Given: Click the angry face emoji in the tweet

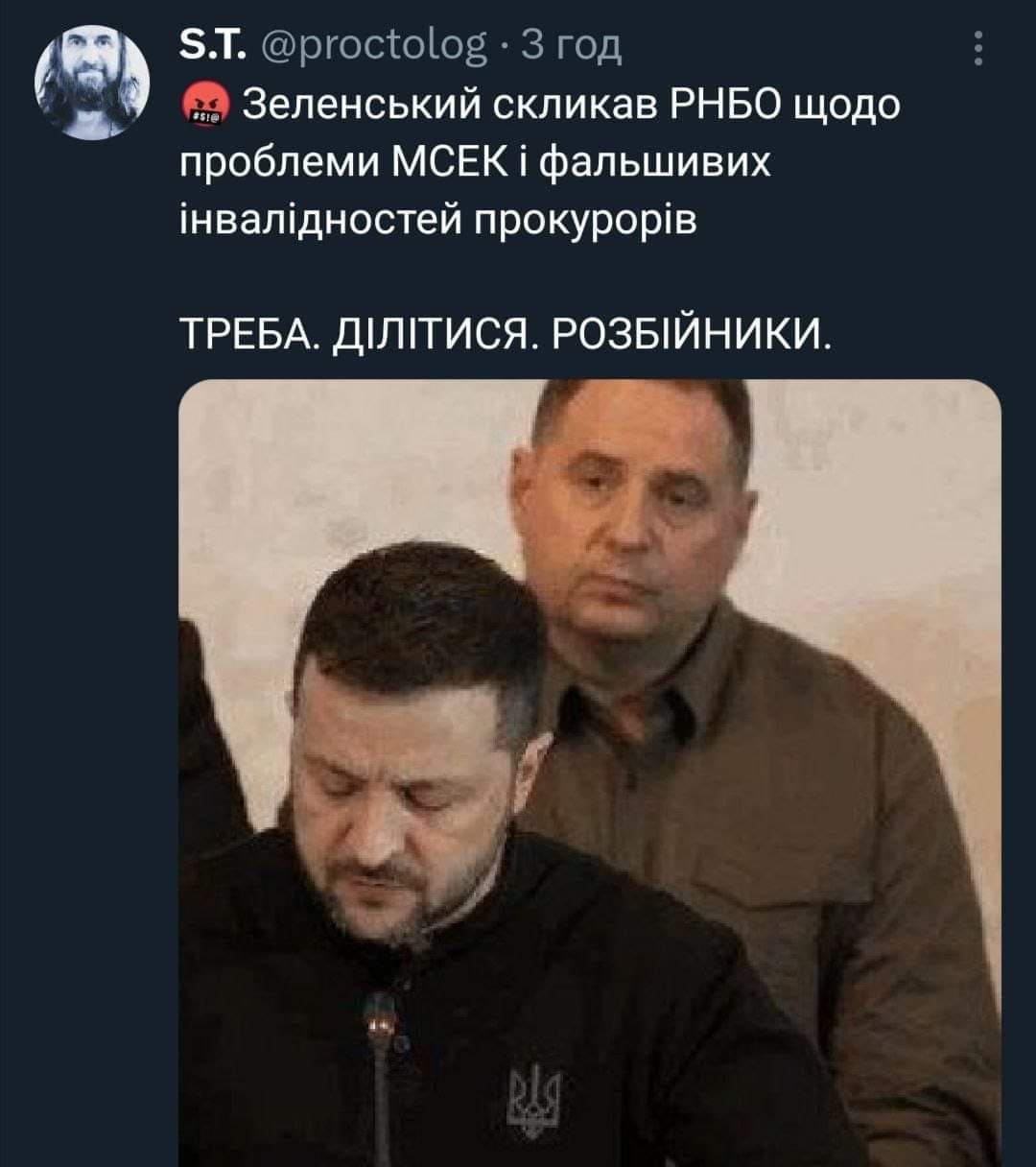Looking at the screenshot, I should tap(201, 105).
